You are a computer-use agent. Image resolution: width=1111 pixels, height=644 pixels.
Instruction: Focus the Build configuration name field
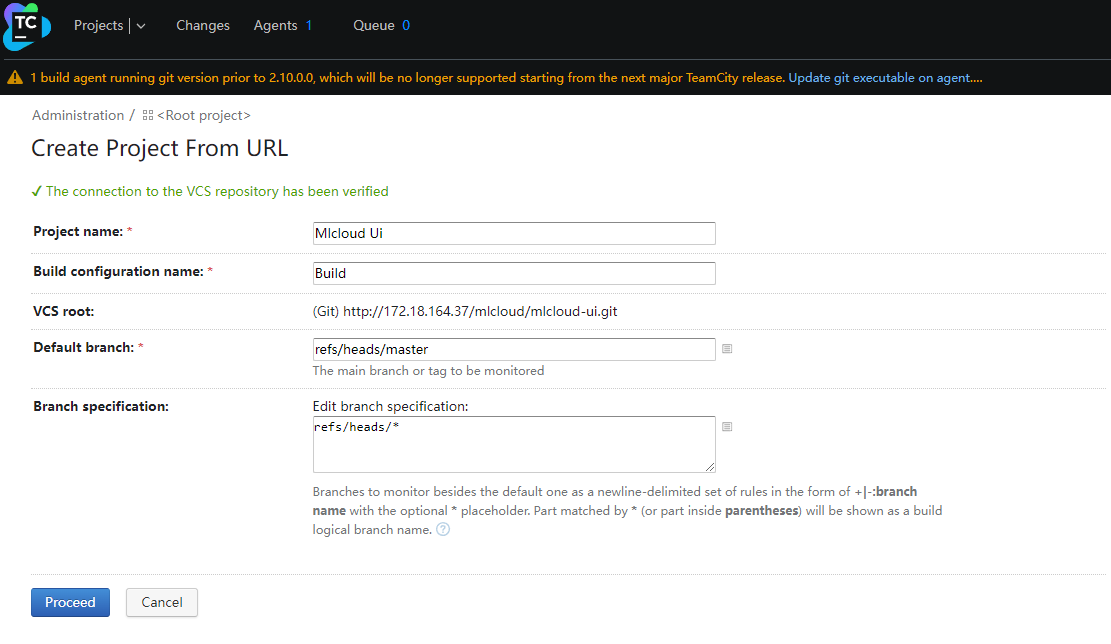[514, 273]
